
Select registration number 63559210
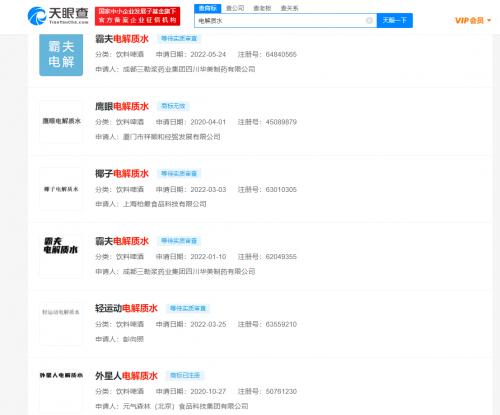click(x=281, y=324)
